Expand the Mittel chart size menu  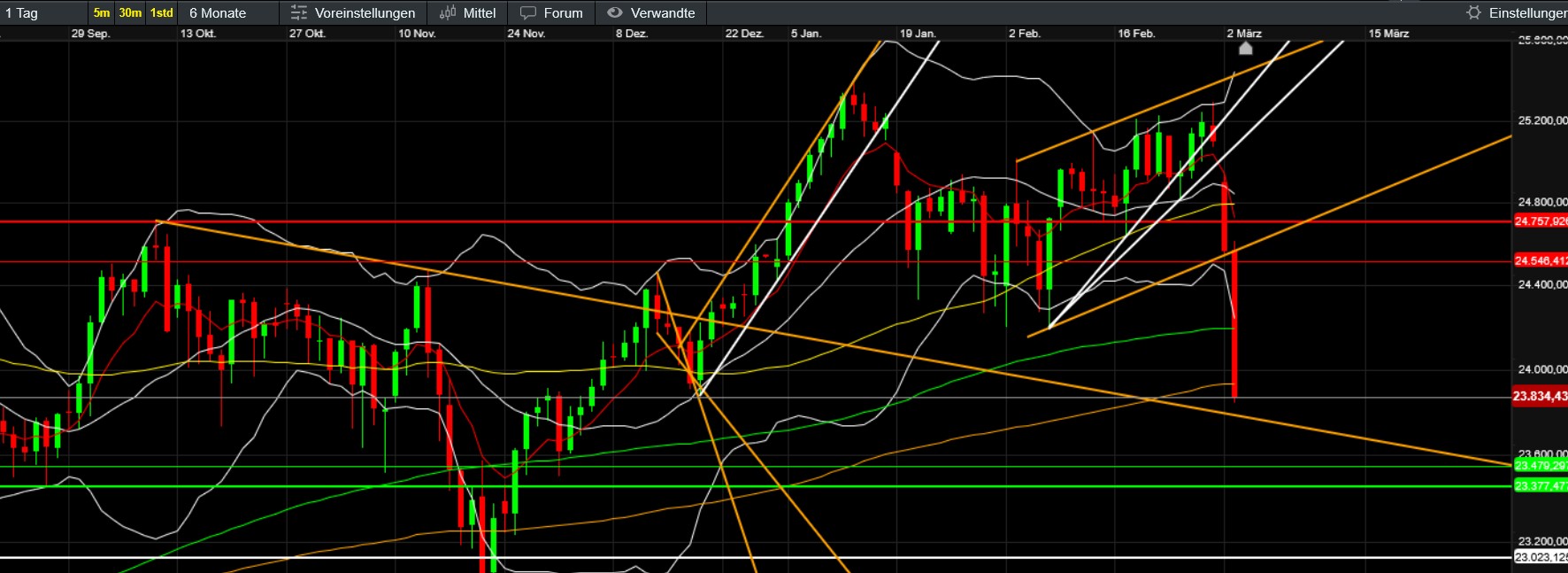(480, 13)
